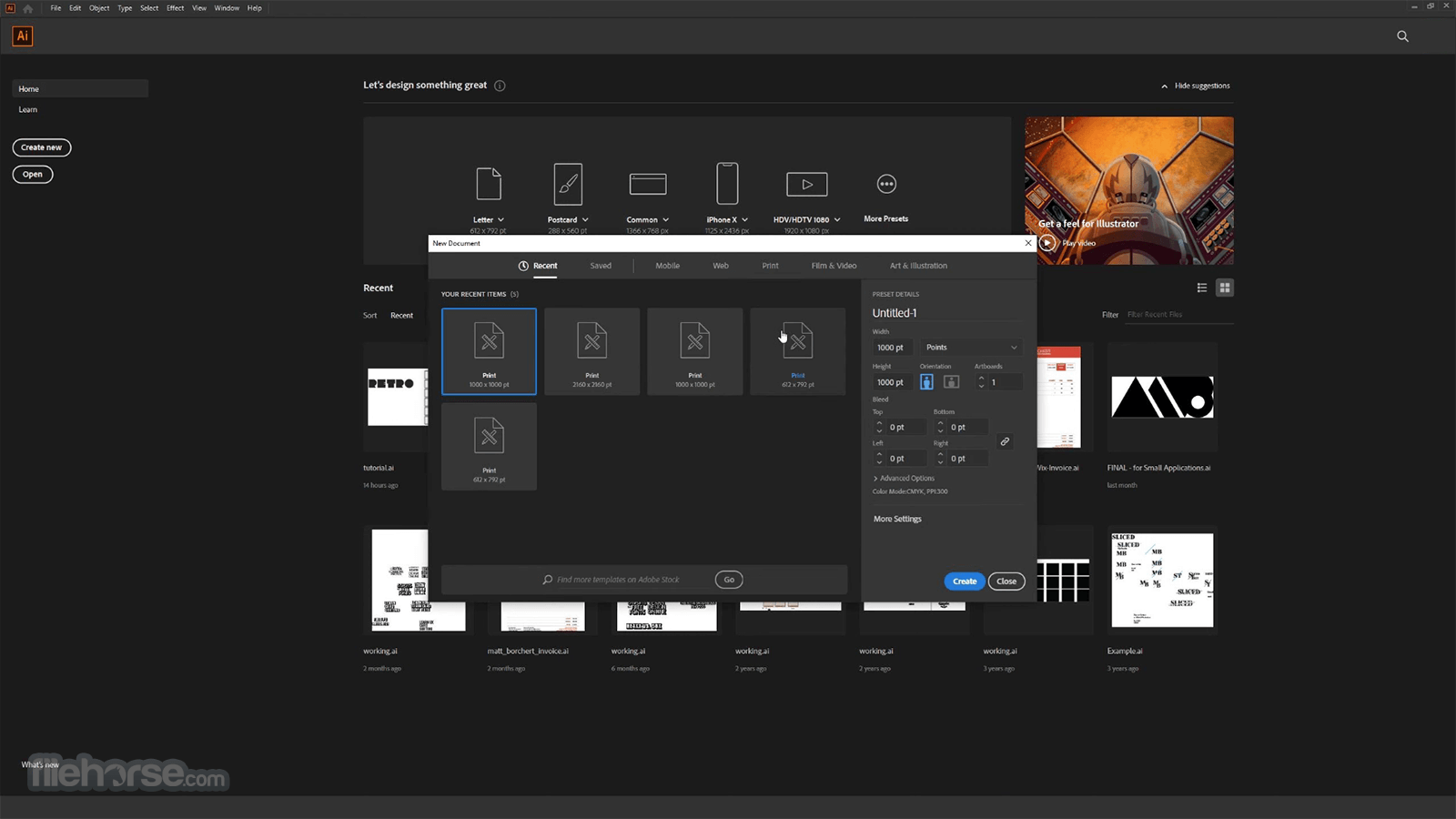
Task: Switch to the Film & Video tab
Action: click(833, 265)
